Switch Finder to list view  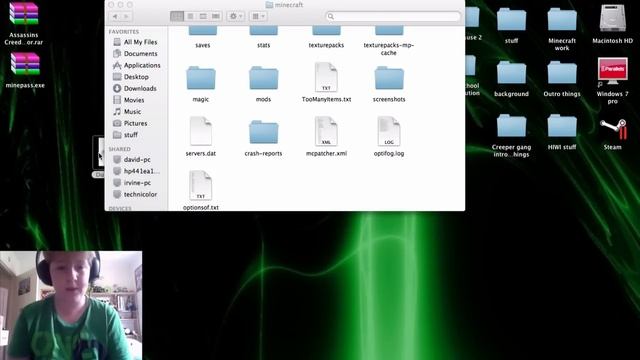pos(190,16)
